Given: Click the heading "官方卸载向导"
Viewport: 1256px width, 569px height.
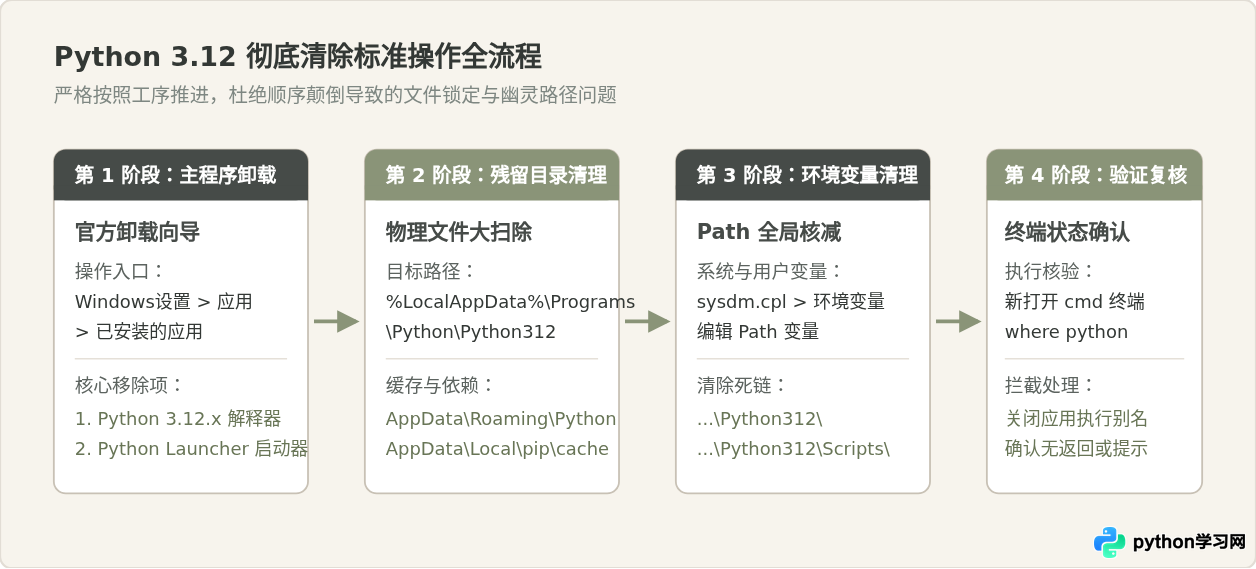Looking at the screenshot, I should pyautogui.click(x=138, y=232).
